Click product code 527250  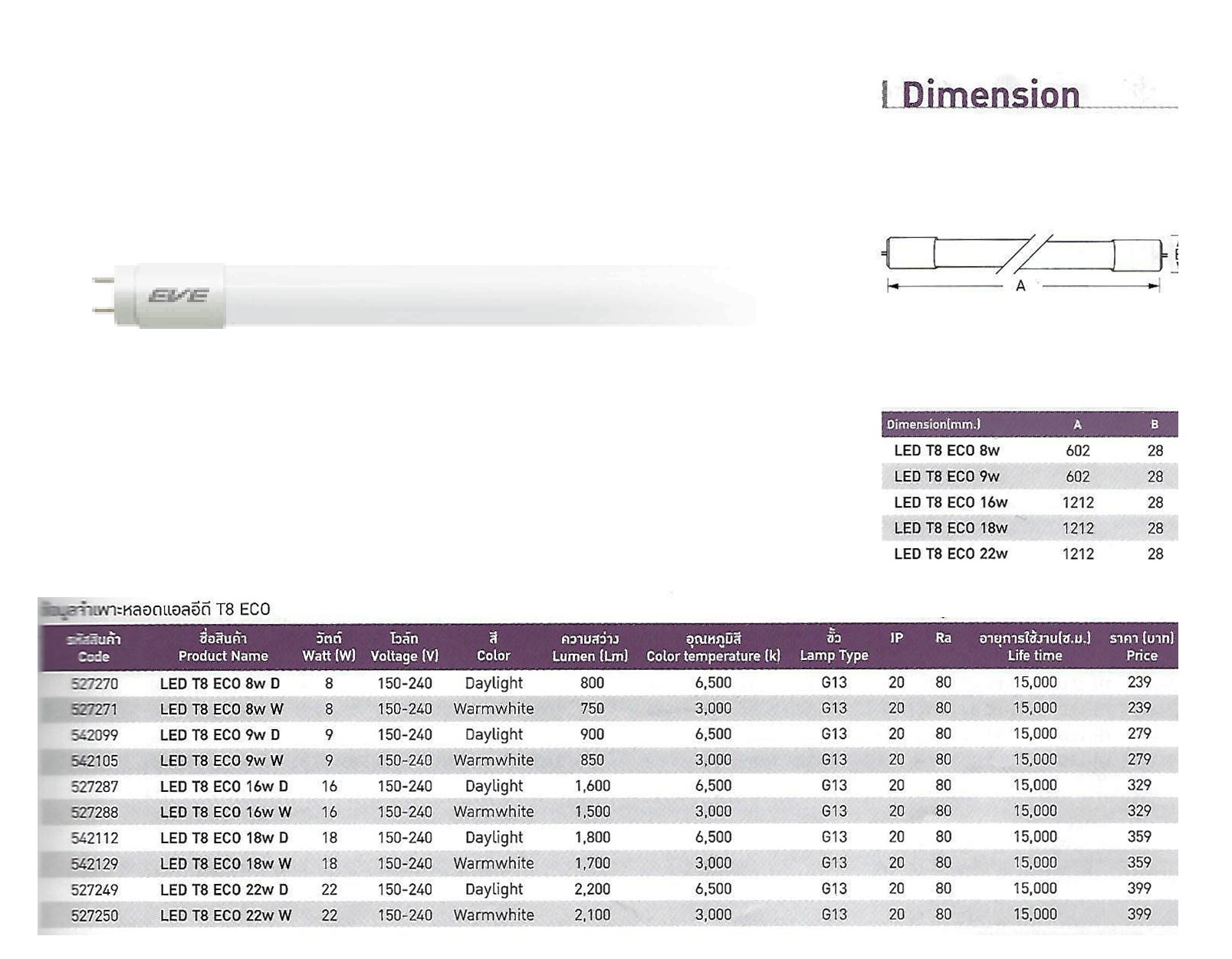point(94,916)
